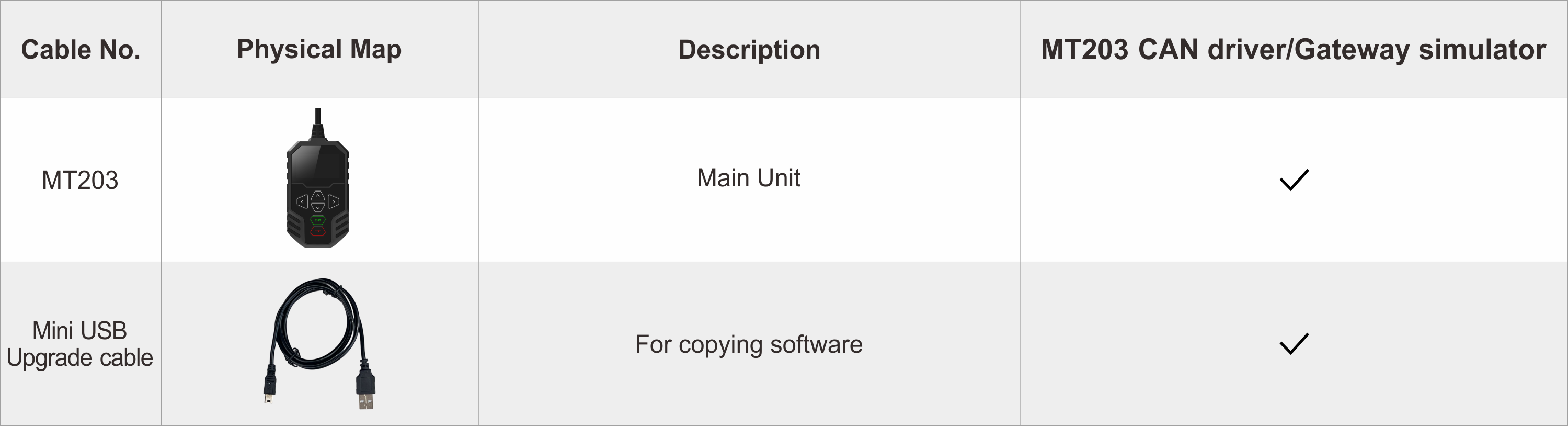
Task: Click the "MT203 CAN driver/Gateway simulator" header
Action: (x=1293, y=49)
